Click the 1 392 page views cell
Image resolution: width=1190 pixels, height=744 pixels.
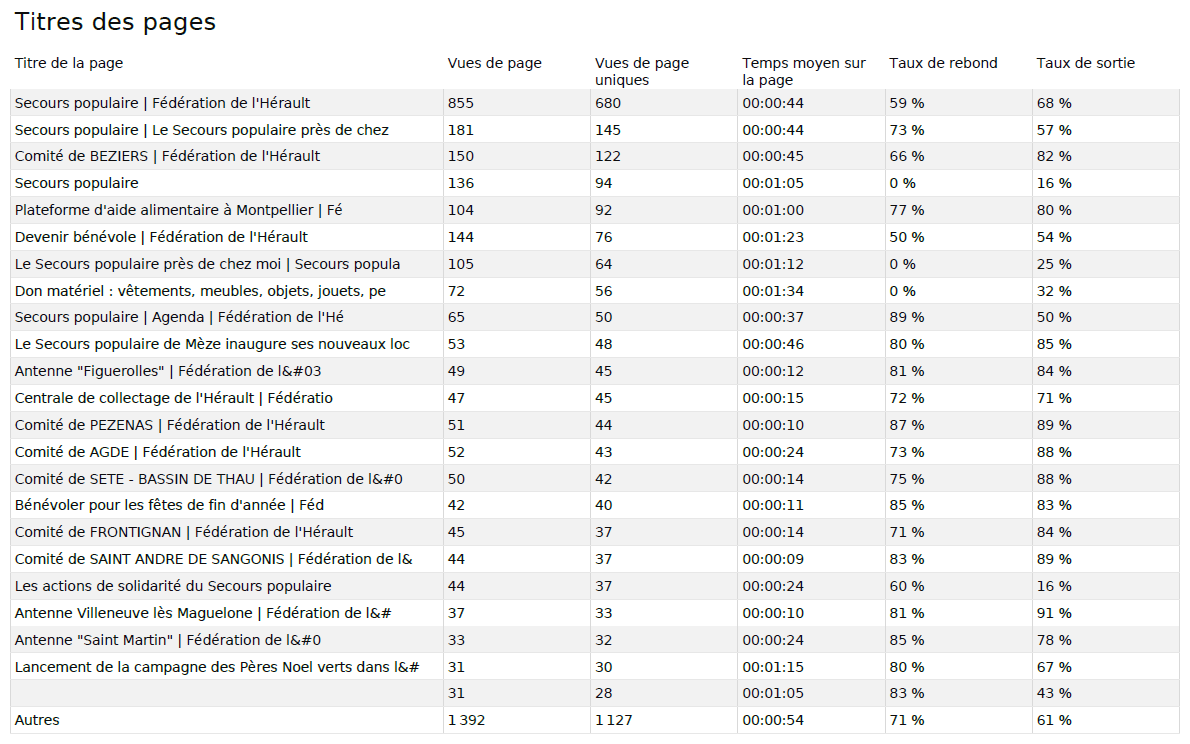point(467,720)
